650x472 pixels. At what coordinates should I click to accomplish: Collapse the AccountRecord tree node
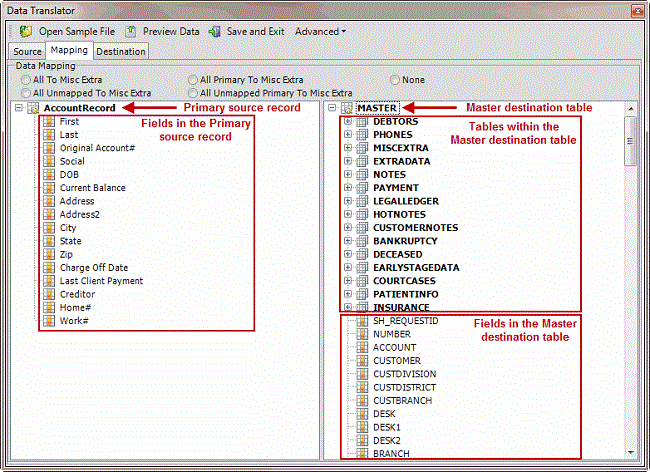click(19, 108)
